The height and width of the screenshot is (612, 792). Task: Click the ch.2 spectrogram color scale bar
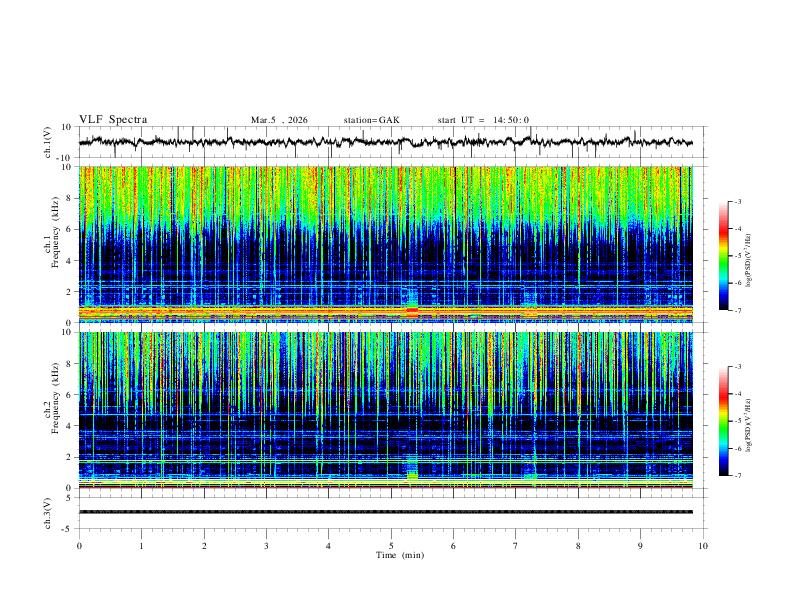tap(723, 421)
